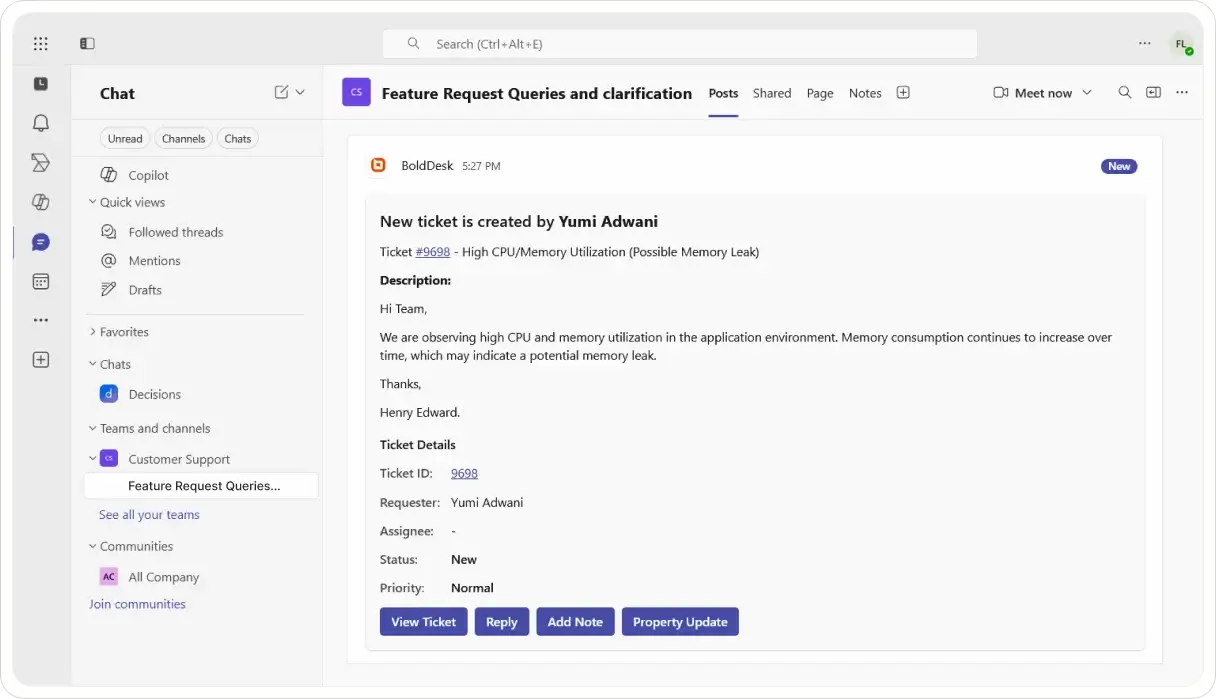Add a new tab with plus icon
This screenshot has height=699, width=1216.
pyautogui.click(x=903, y=92)
